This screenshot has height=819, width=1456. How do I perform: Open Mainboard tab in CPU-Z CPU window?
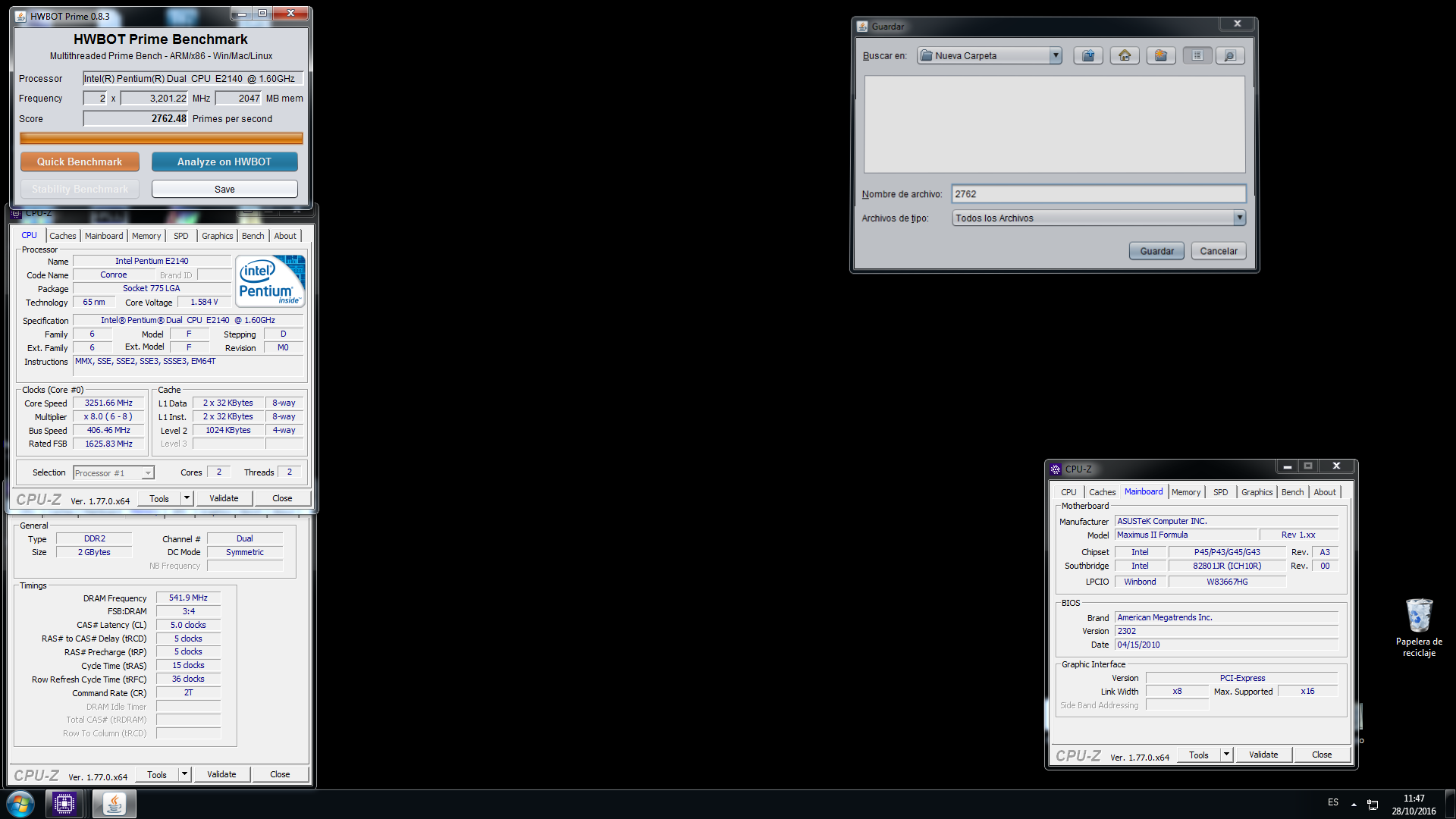pos(104,236)
